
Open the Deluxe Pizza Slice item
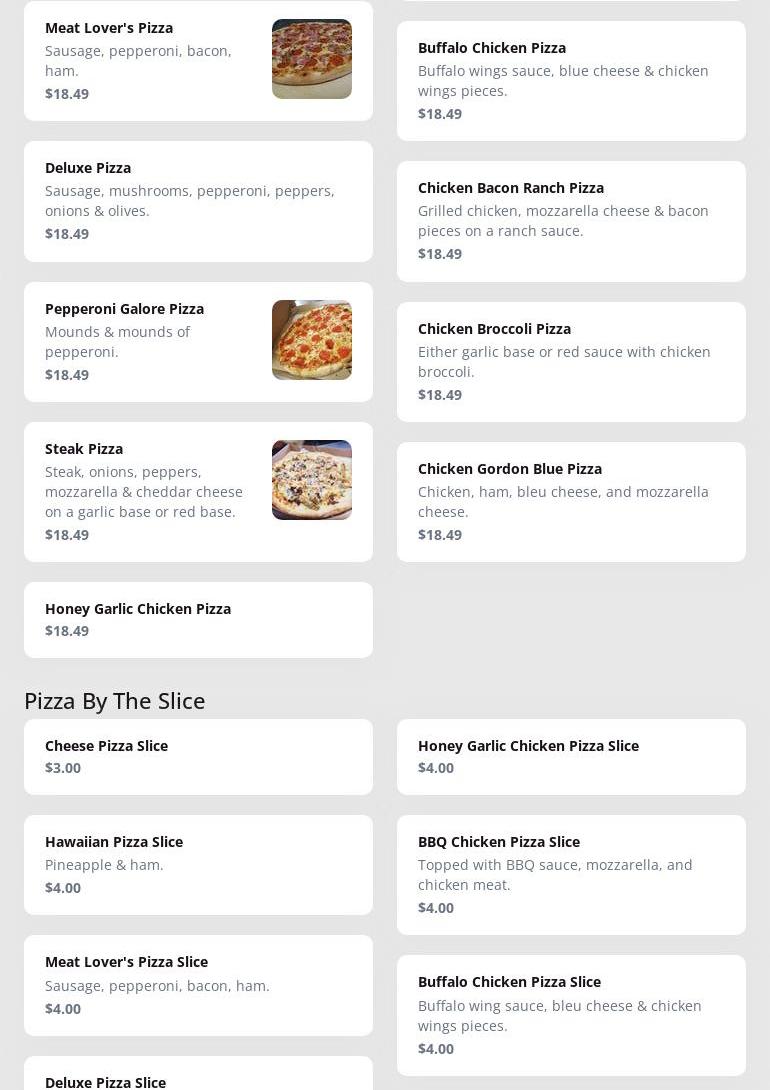click(x=198, y=1077)
